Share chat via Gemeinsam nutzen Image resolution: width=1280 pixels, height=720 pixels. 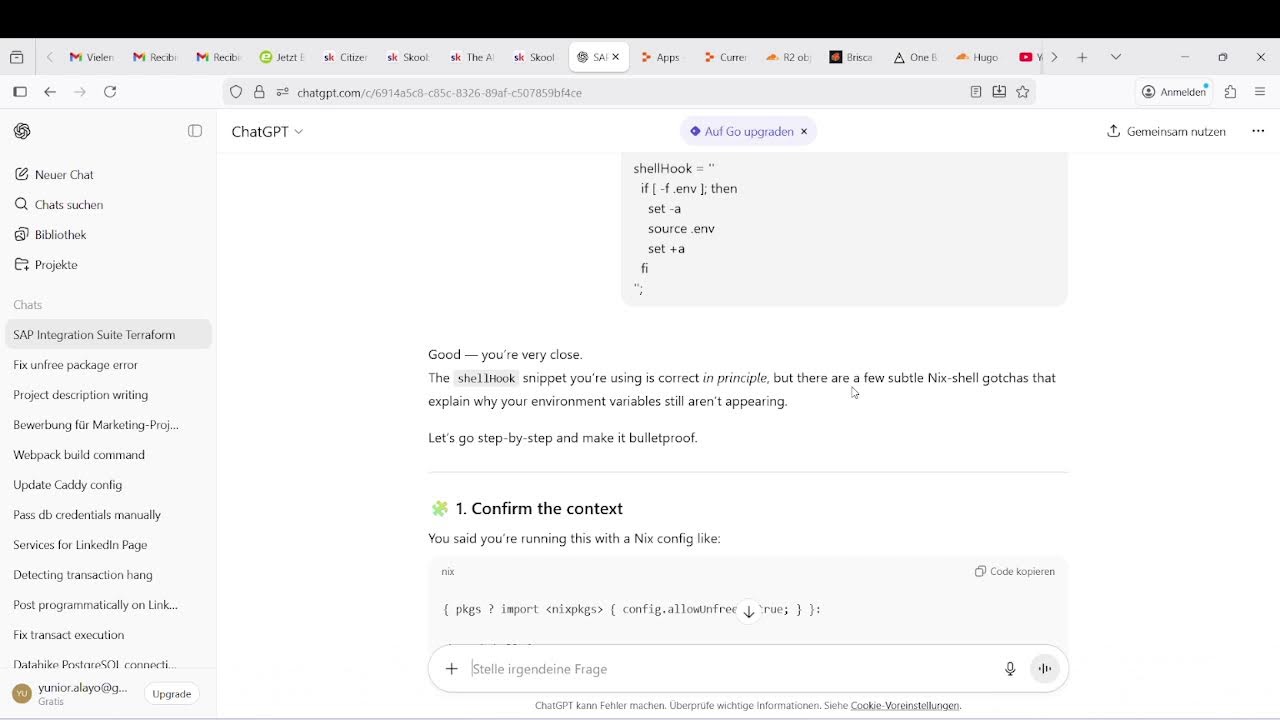click(1166, 131)
